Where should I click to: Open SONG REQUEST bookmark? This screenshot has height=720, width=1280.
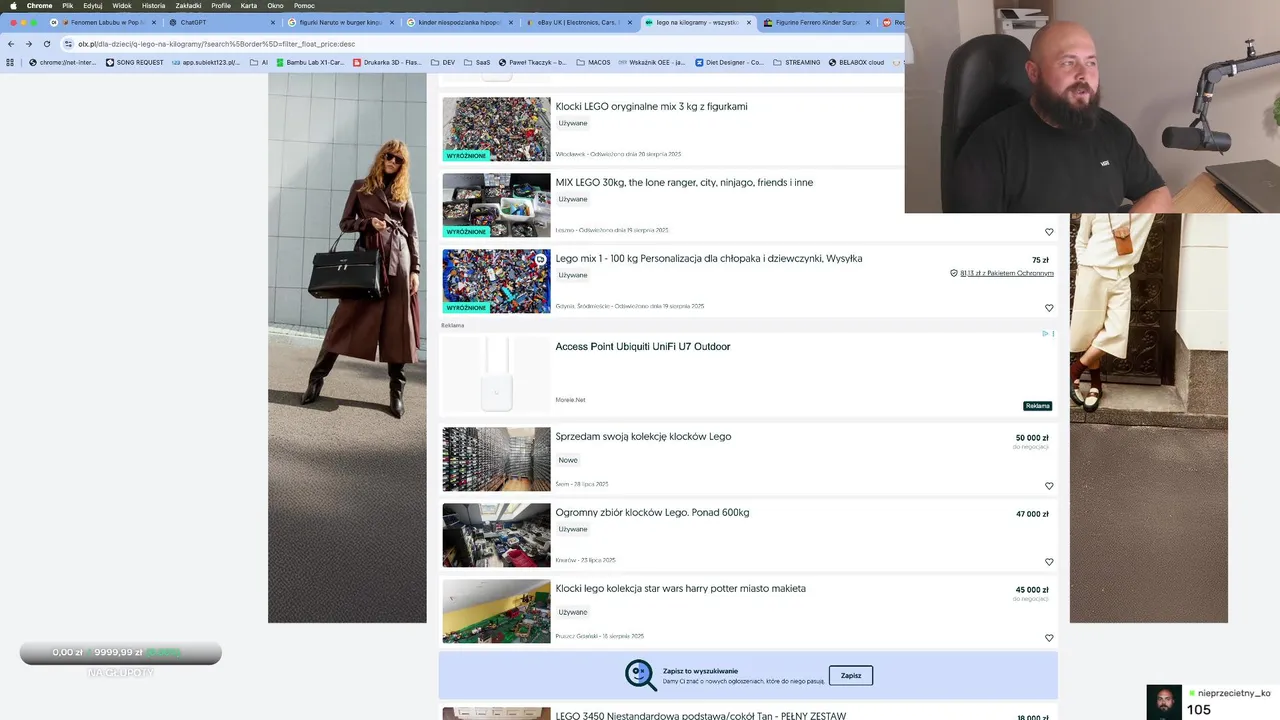click(135, 62)
